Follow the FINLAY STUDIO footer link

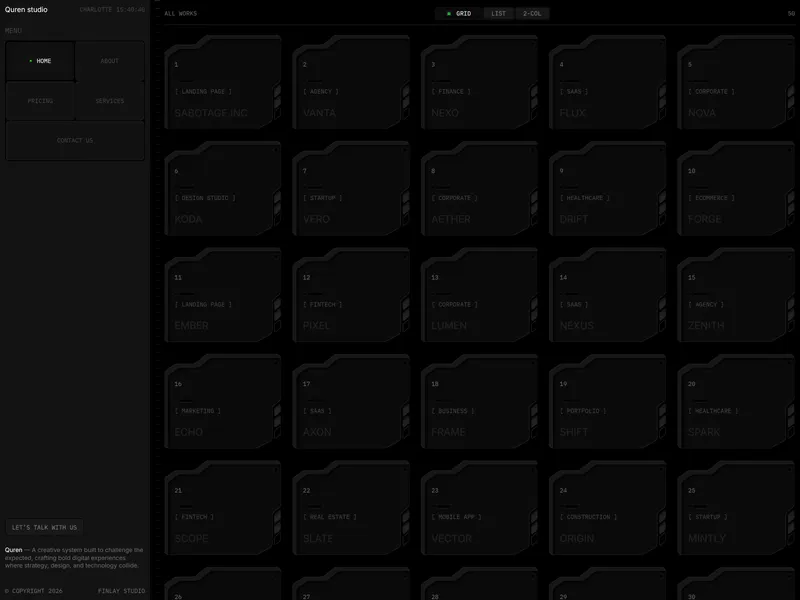121,591
